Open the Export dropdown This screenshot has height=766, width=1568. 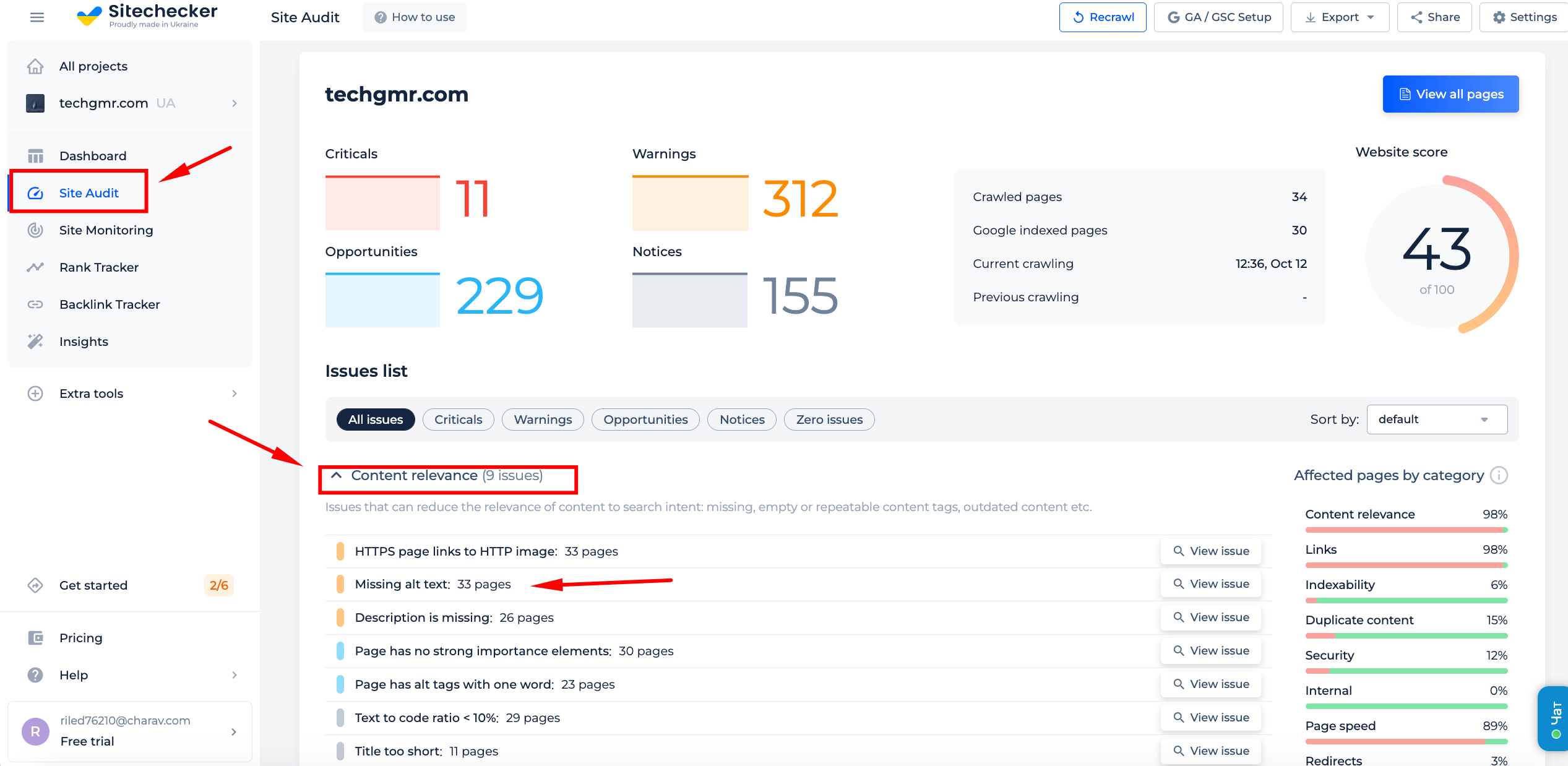[x=1340, y=17]
